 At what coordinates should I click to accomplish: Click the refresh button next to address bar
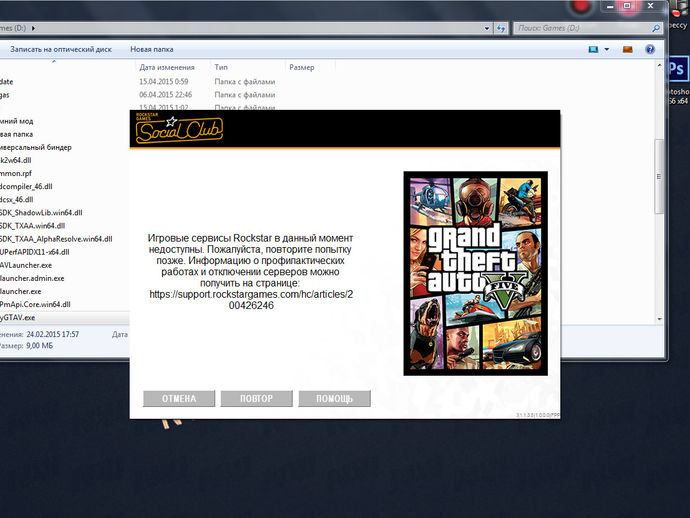pyautogui.click(x=501, y=28)
